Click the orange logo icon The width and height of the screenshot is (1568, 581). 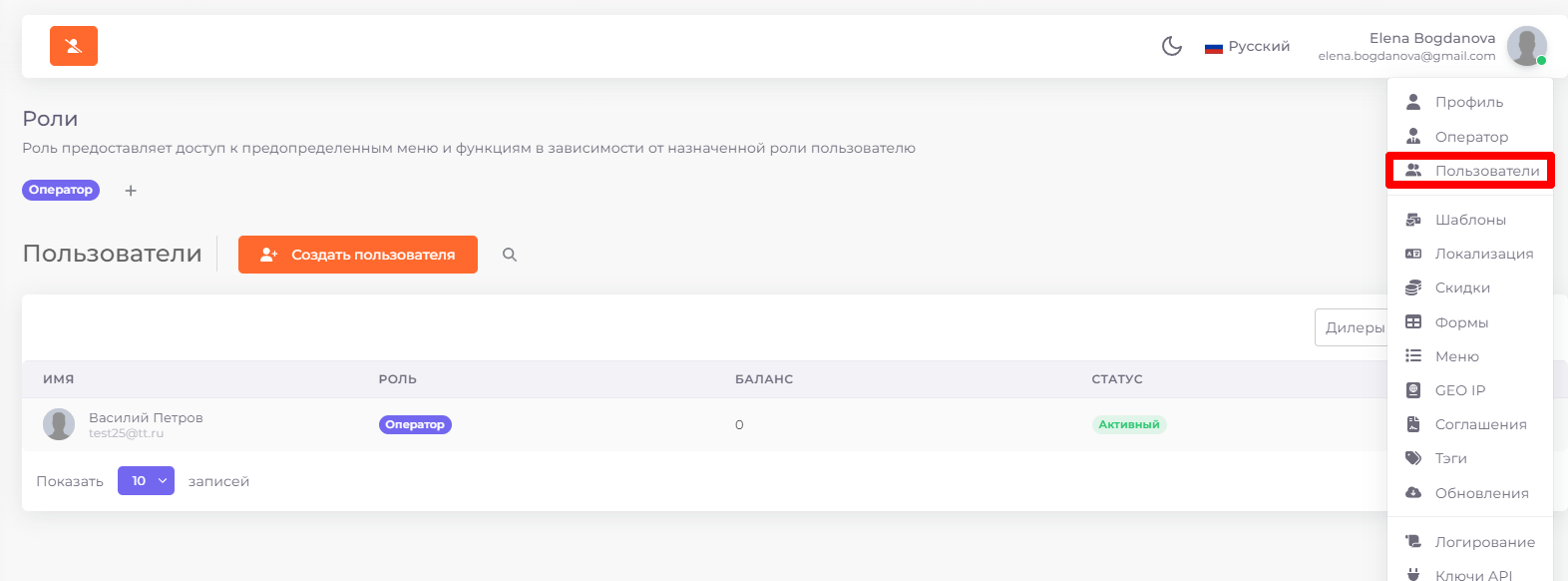coord(74,46)
